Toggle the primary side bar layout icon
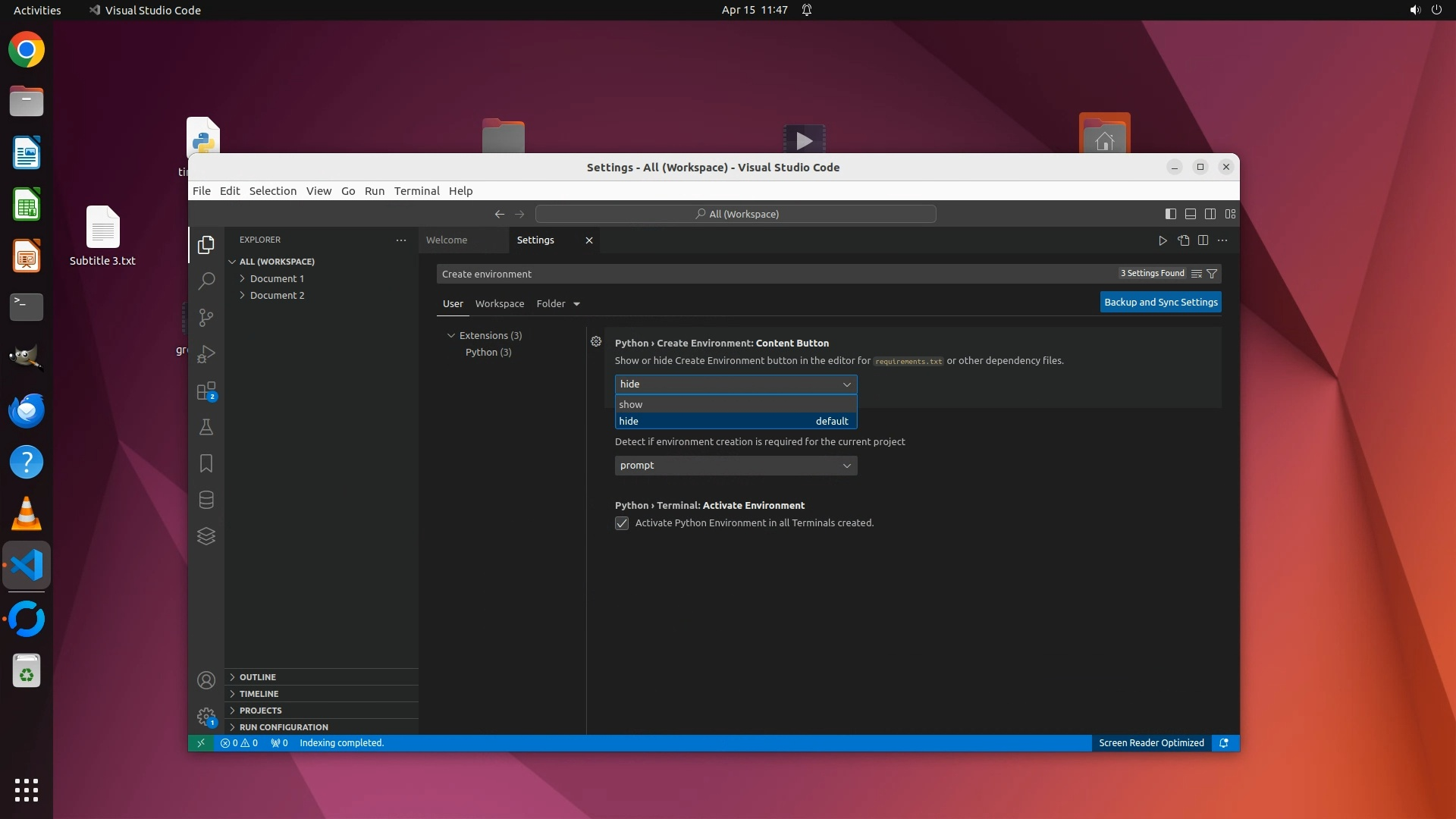1456x819 pixels. pos(1170,214)
